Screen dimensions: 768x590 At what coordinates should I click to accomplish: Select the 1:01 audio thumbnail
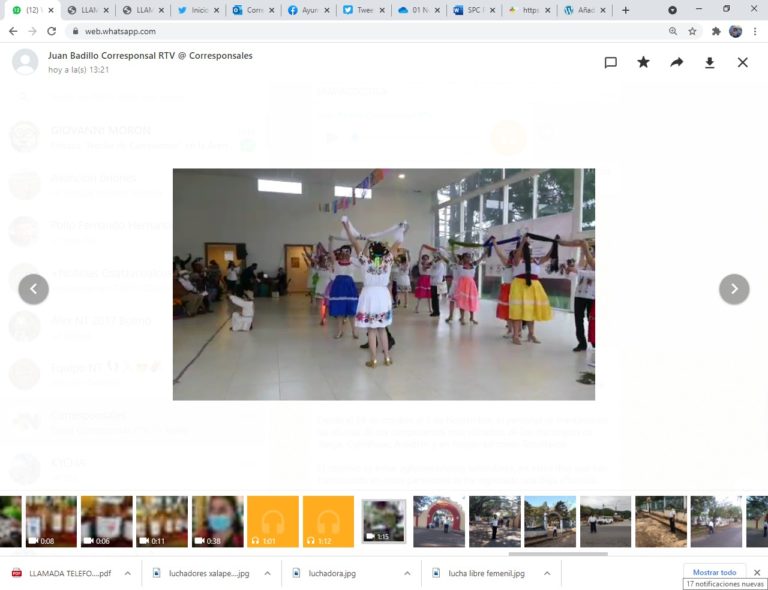(273, 521)
